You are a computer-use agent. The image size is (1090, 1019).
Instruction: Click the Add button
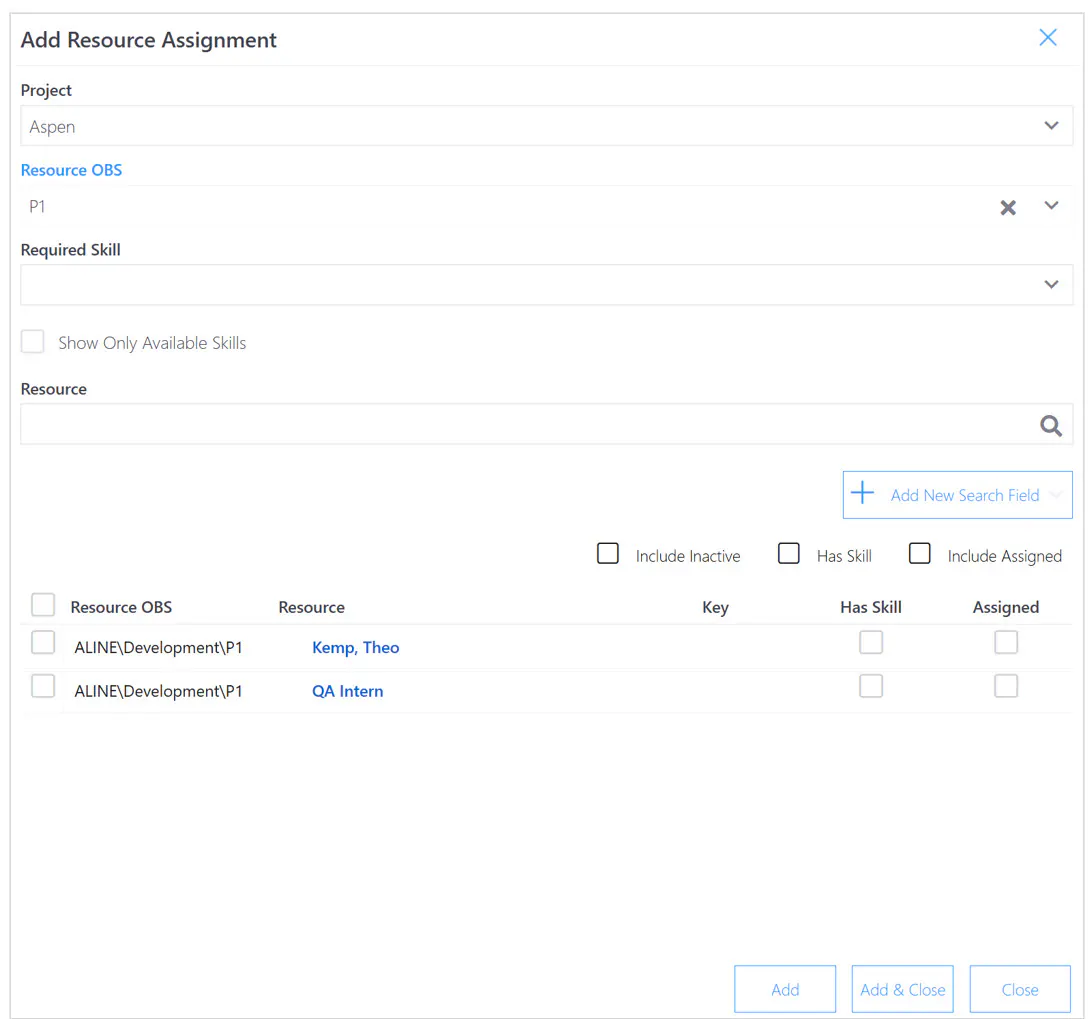tap(785, 989)
